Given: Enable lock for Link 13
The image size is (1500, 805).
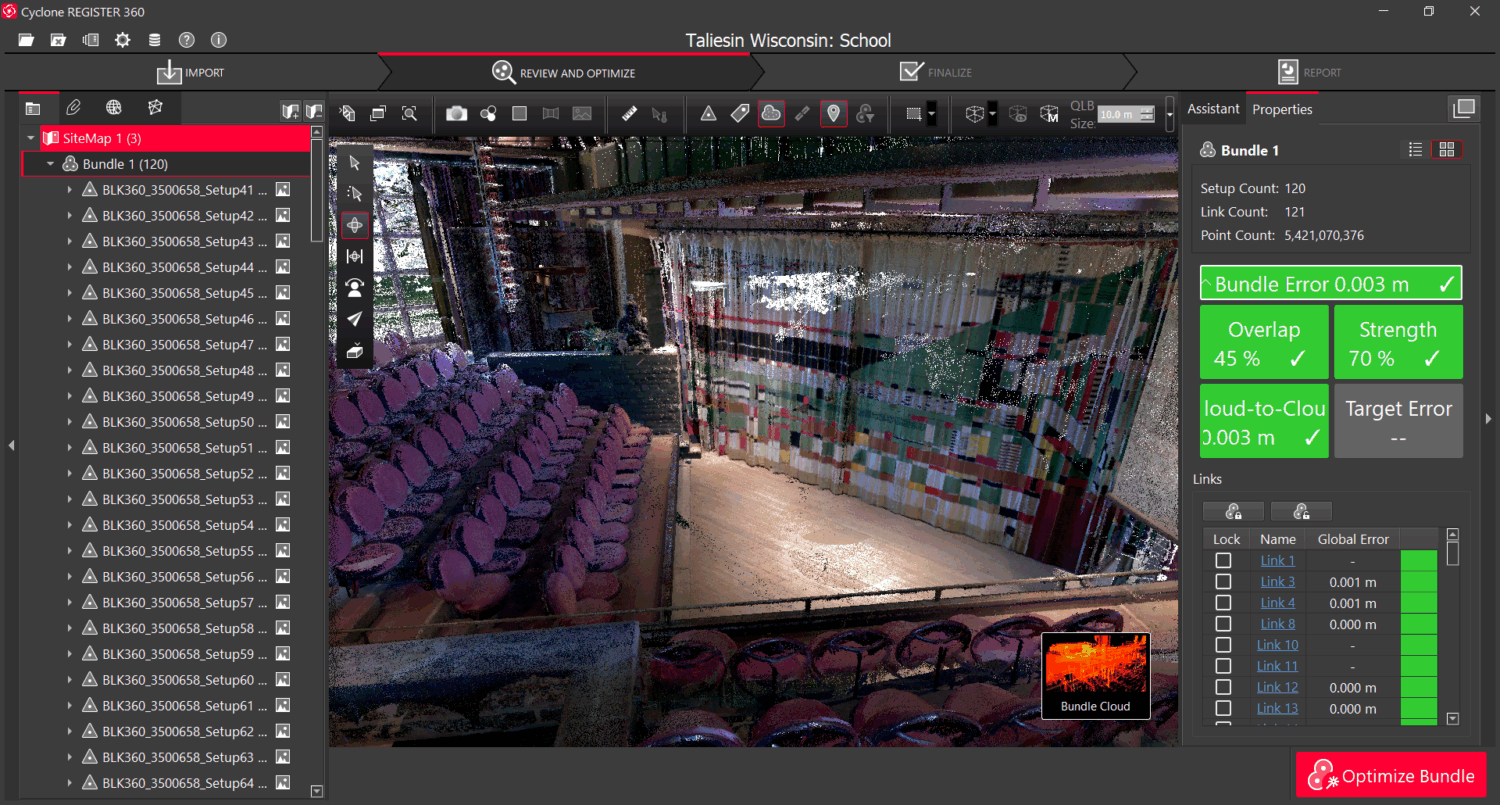Looking at the screenshot, I should point(1224,708).
